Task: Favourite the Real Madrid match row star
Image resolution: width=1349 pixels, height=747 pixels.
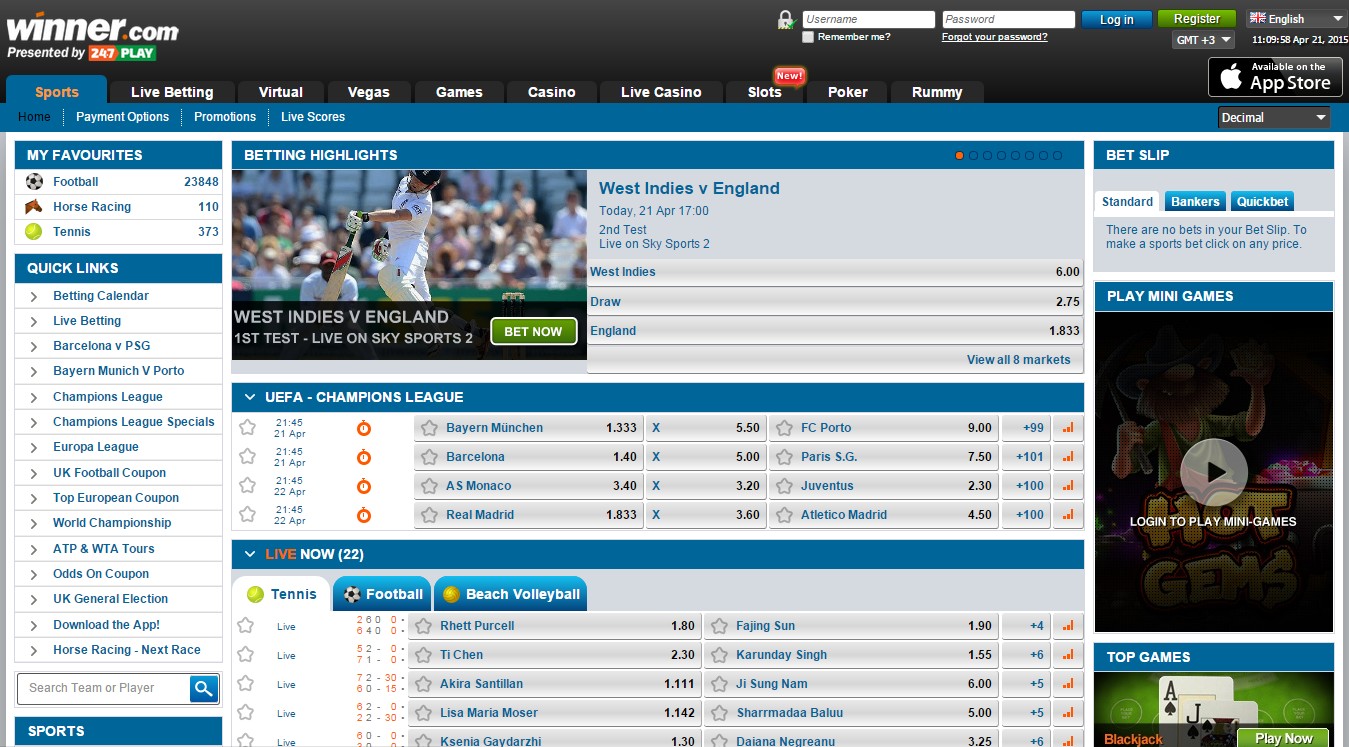Action: [247, 514]
